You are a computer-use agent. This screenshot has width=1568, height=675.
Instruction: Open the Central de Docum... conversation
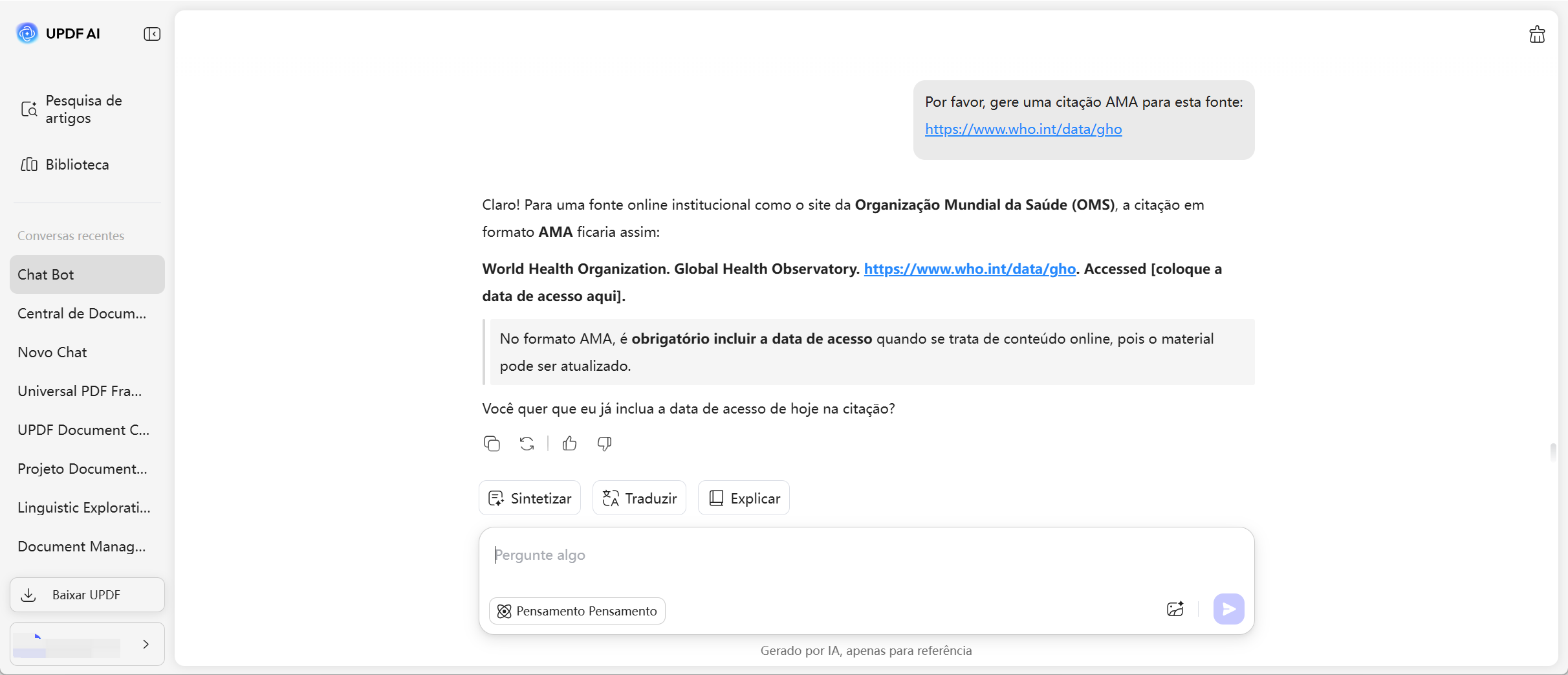coord(87,313)
